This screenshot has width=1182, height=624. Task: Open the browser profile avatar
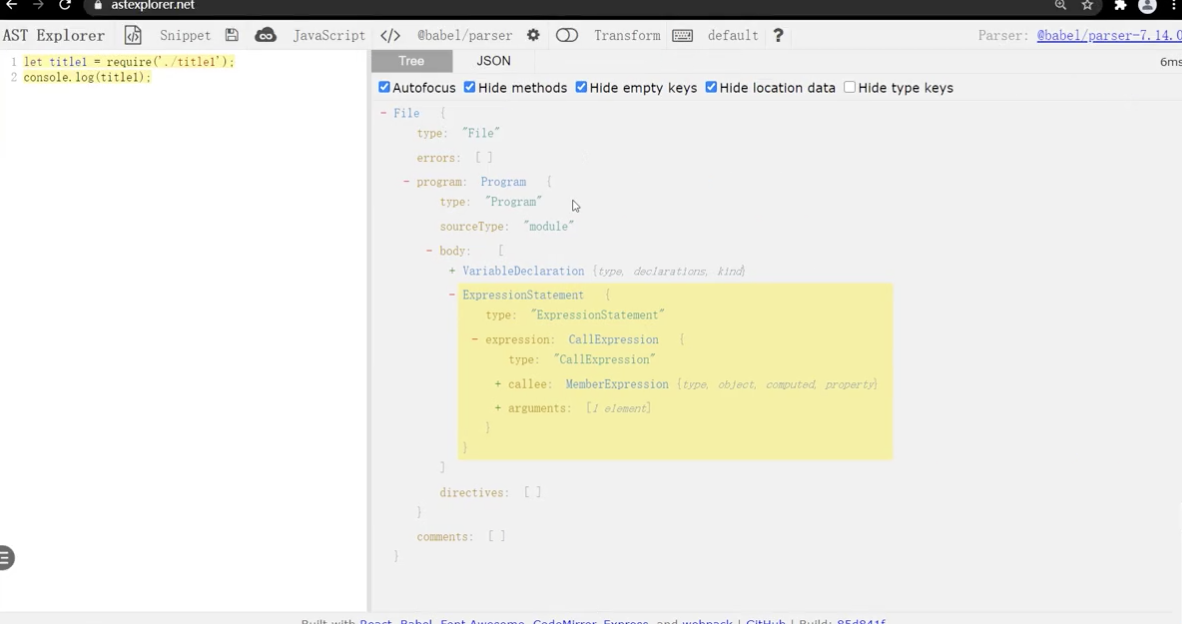coord(1147,5)
